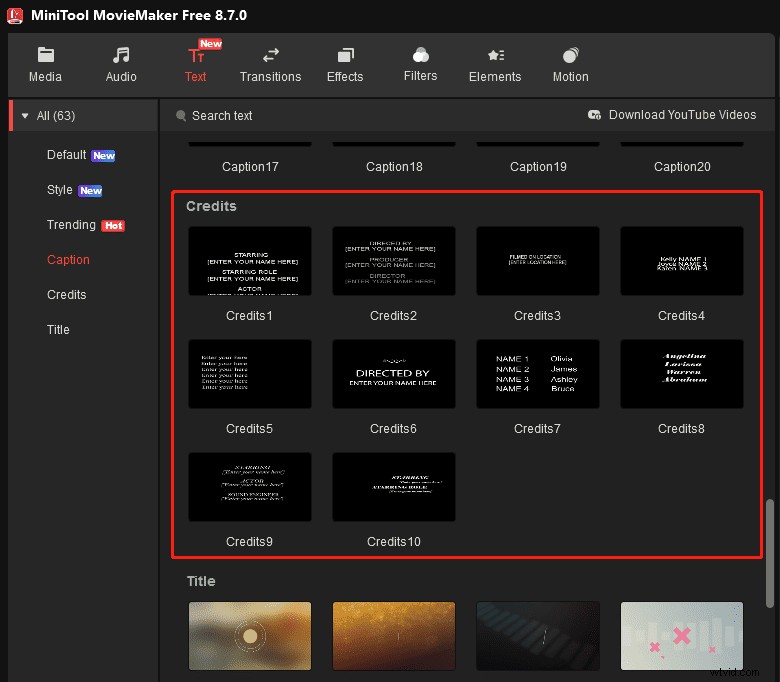Click the Title section heading

point(201,581)
